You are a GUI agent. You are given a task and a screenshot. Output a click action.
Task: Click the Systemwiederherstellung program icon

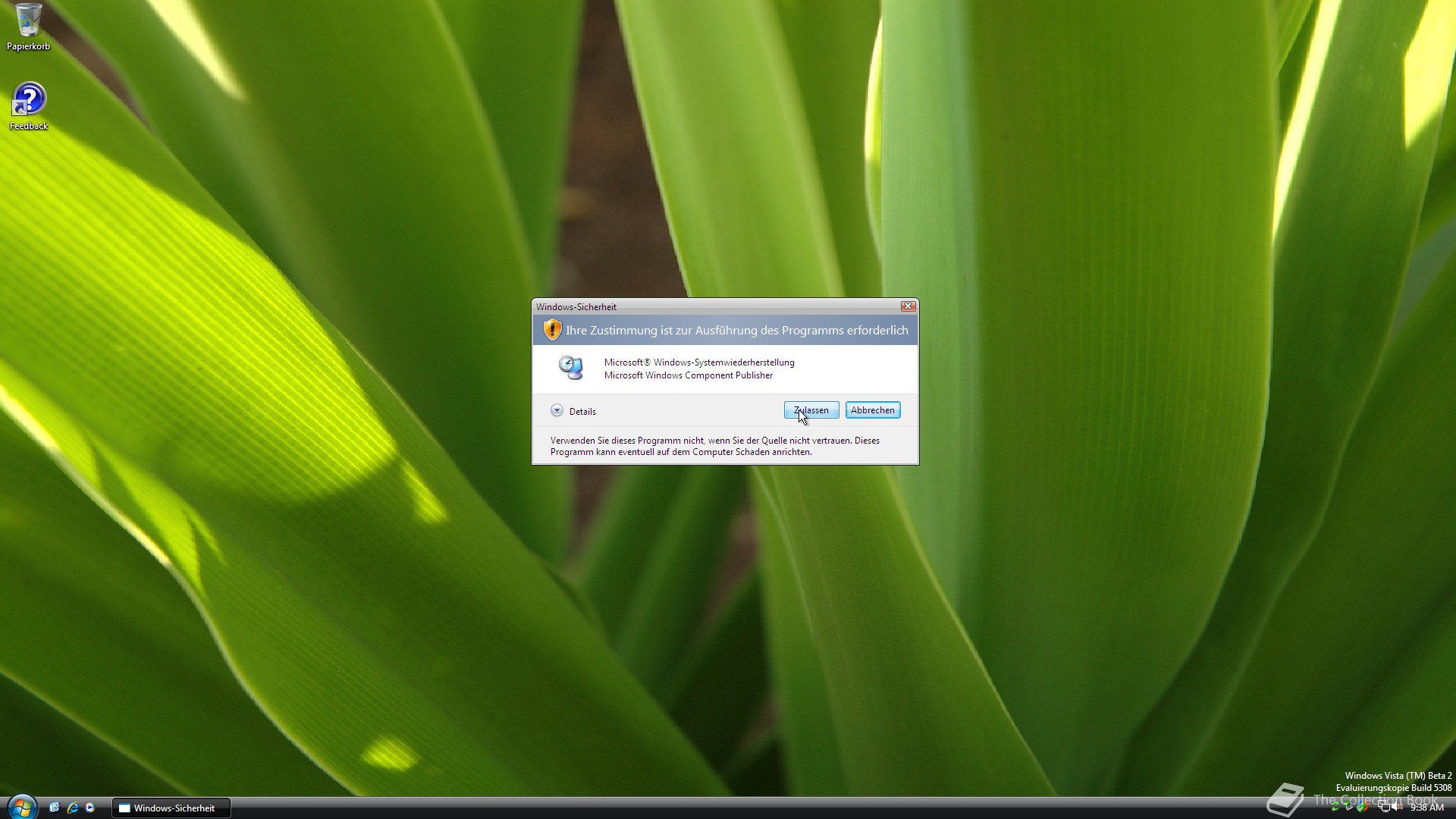pyautogui.click(x=570, y=369)
